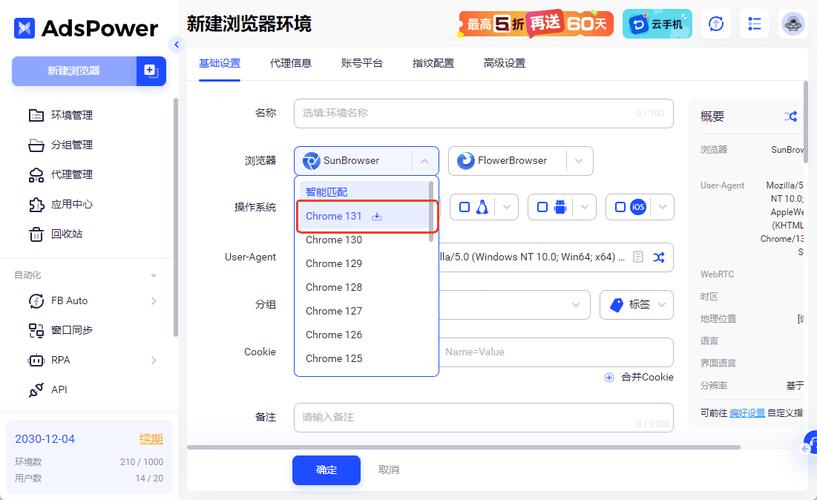The image size is (817, 500).
Task: Open the user avatar menu
Action: click(793, 24)
